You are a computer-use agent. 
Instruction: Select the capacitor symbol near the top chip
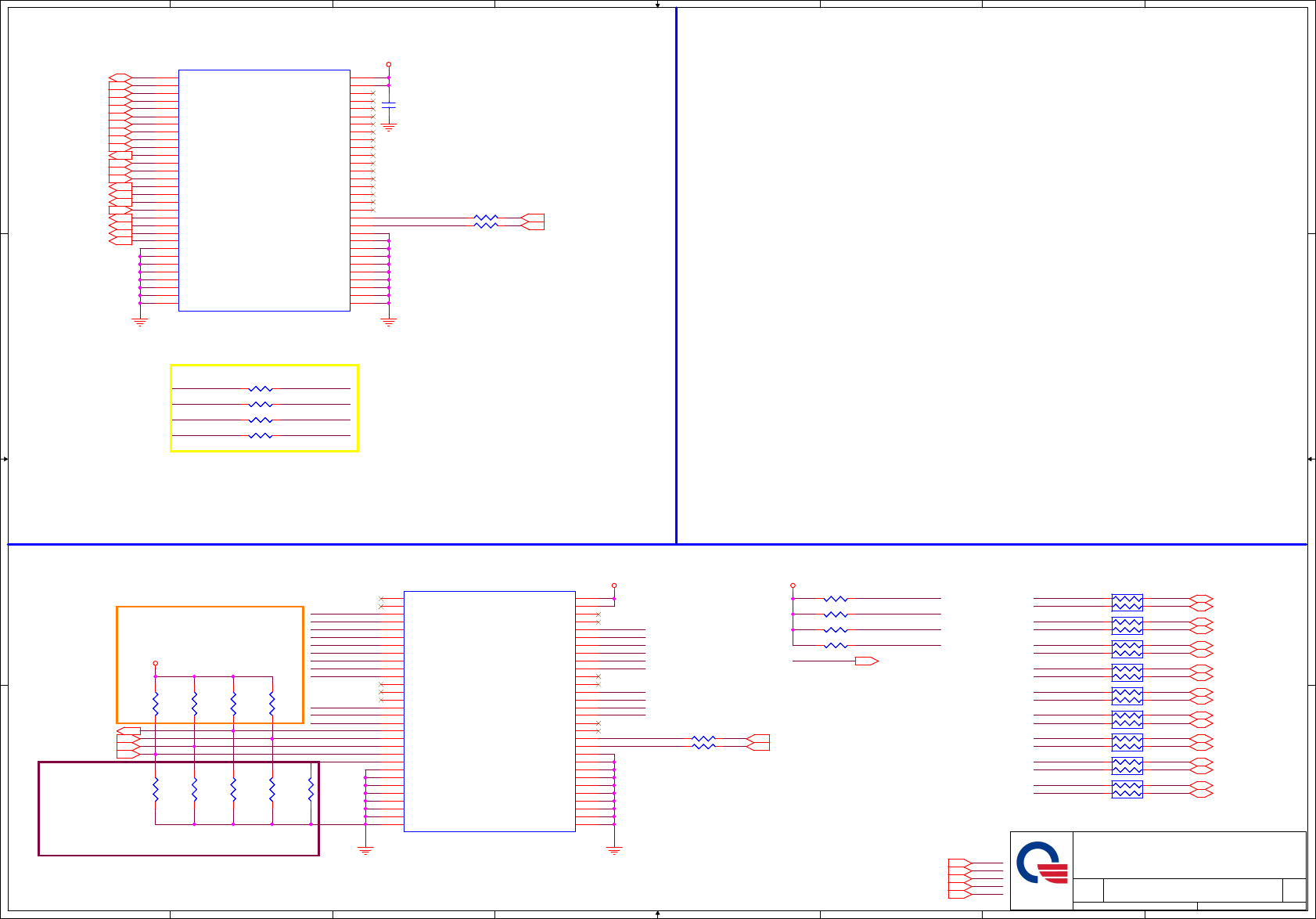pos(388,104)
